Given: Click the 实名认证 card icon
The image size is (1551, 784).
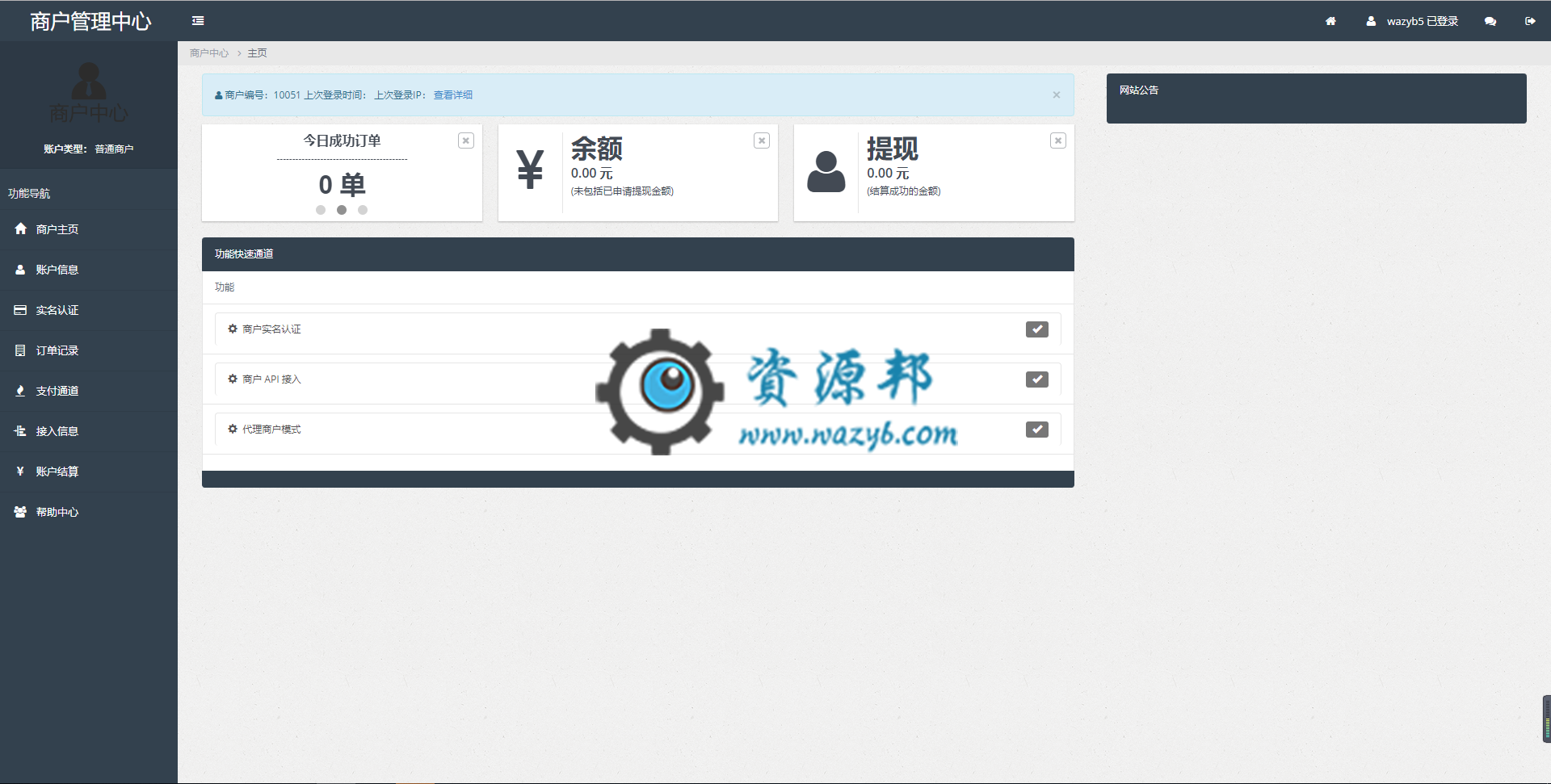Looking at the screenshot, I should coord(20,310).
